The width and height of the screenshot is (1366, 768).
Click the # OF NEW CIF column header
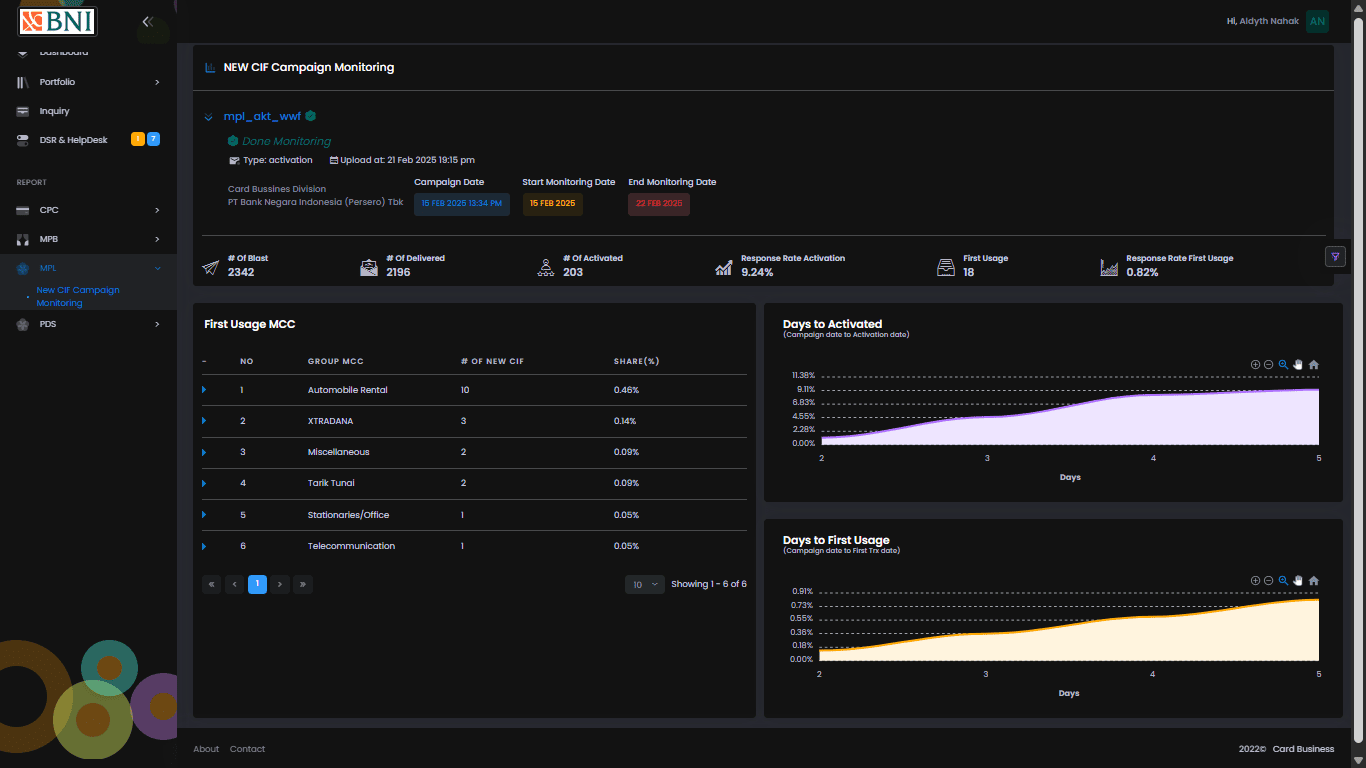492,361
